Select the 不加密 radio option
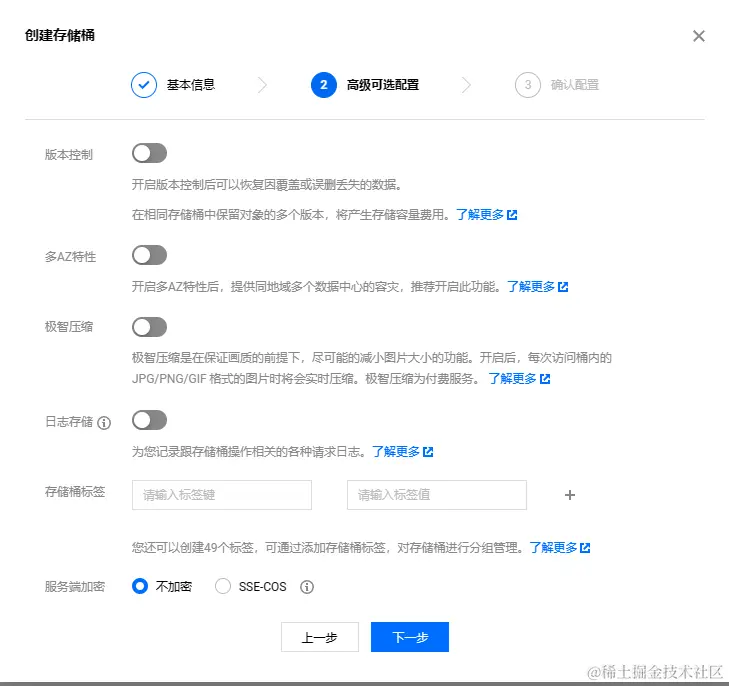 tap(140, 586)
